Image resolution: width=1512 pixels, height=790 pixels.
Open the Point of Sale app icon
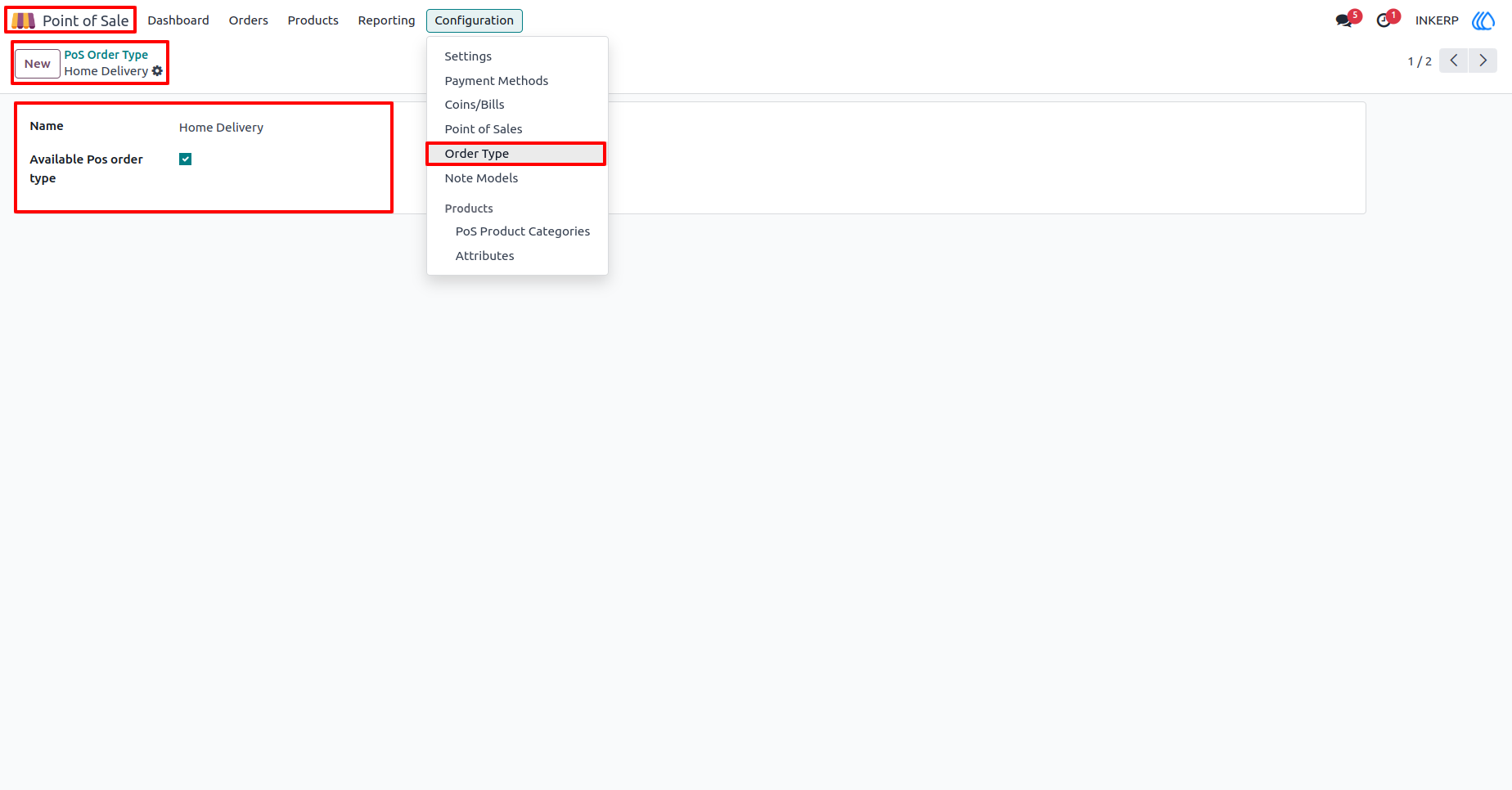[23, 20]
